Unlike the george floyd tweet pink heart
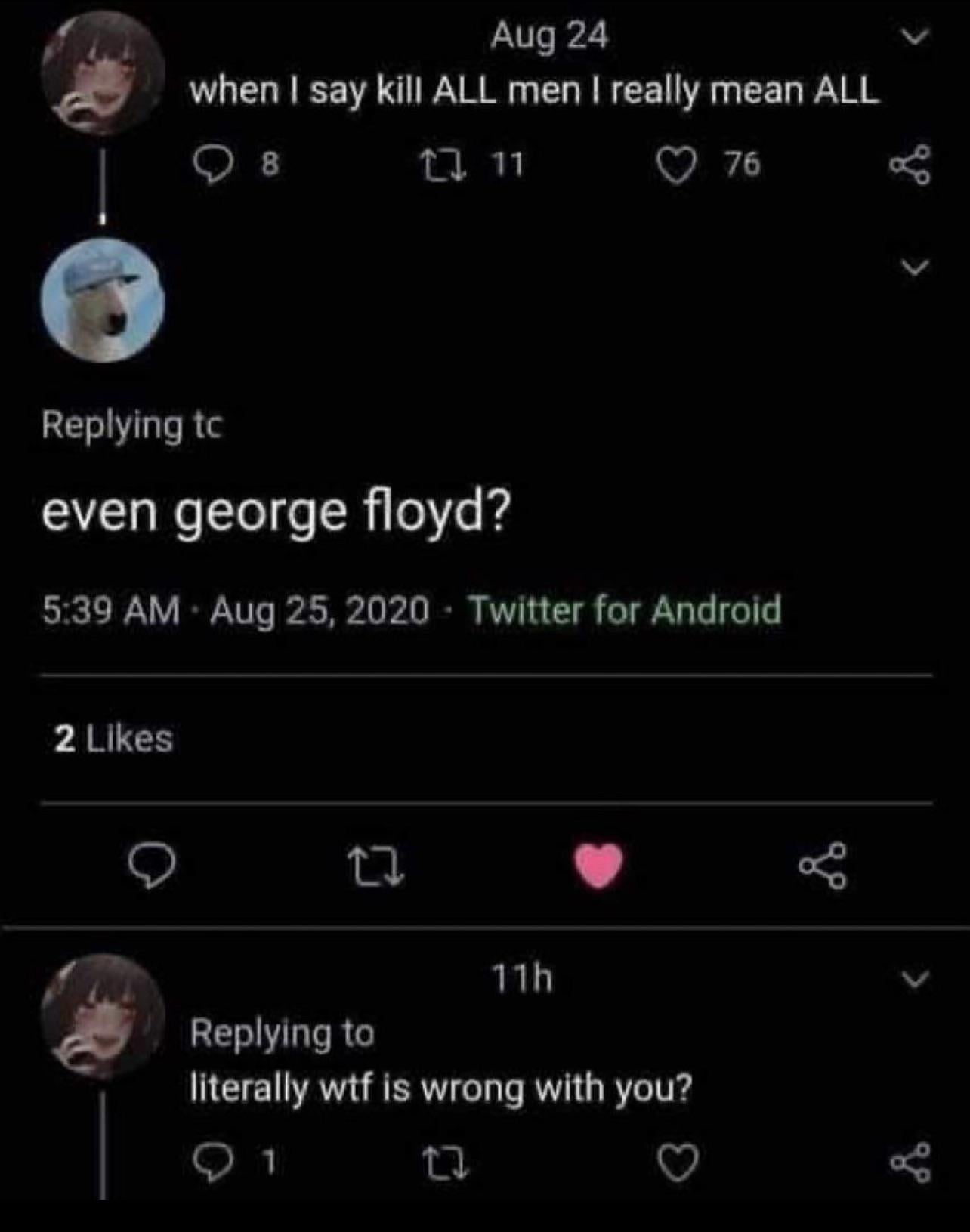Viewport: 970px width, 1232px height. pos(599,866)
